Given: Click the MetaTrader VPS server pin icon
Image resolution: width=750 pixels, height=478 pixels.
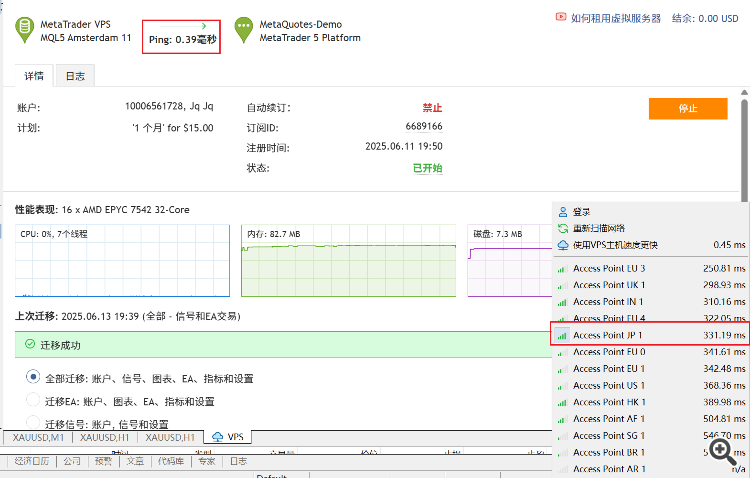Looking at the screenshot, I should [24, 30].
